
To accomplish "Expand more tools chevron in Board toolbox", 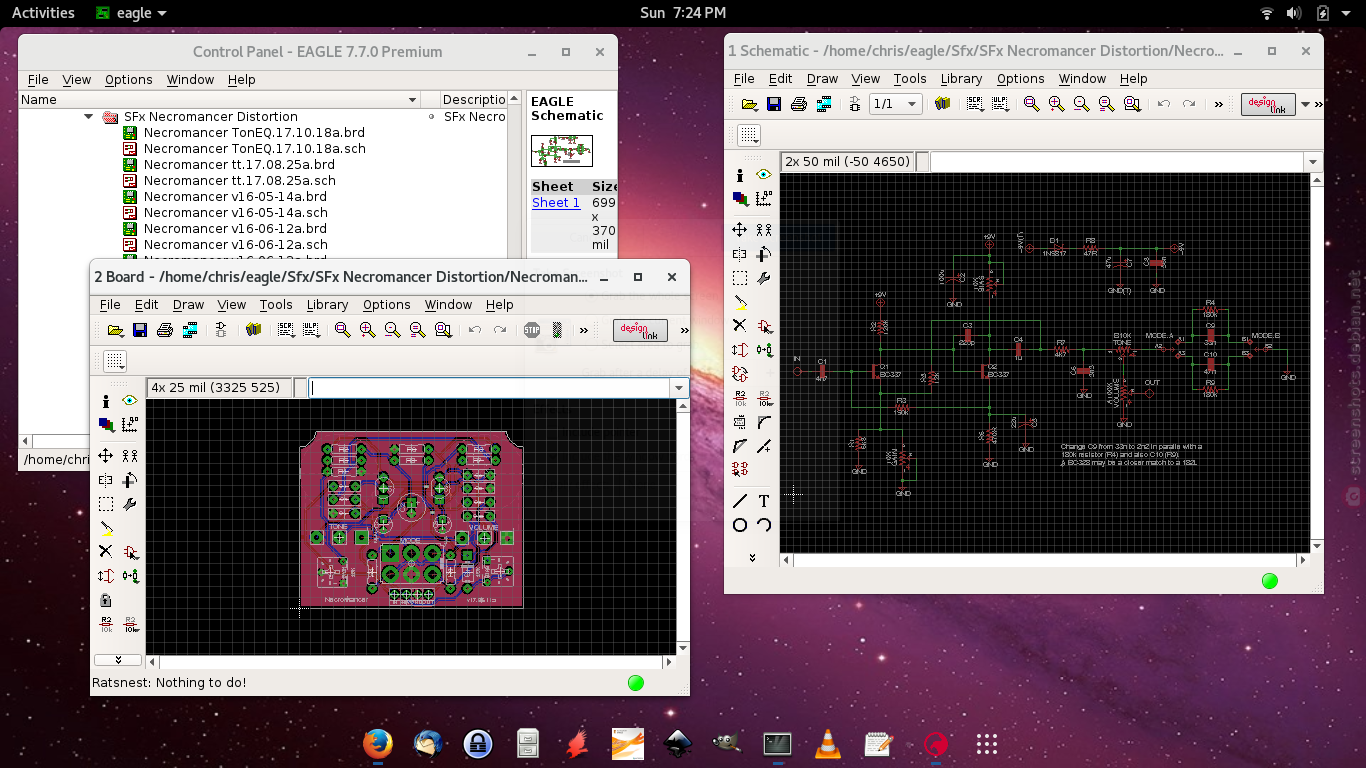I will [118, 660].
